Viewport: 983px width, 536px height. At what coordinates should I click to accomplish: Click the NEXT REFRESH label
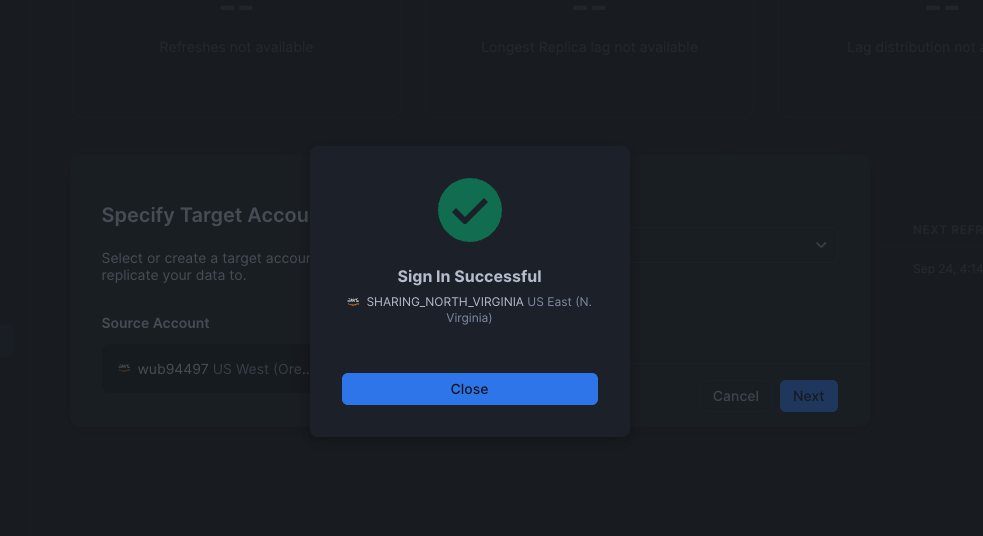[x=945, y=230]
